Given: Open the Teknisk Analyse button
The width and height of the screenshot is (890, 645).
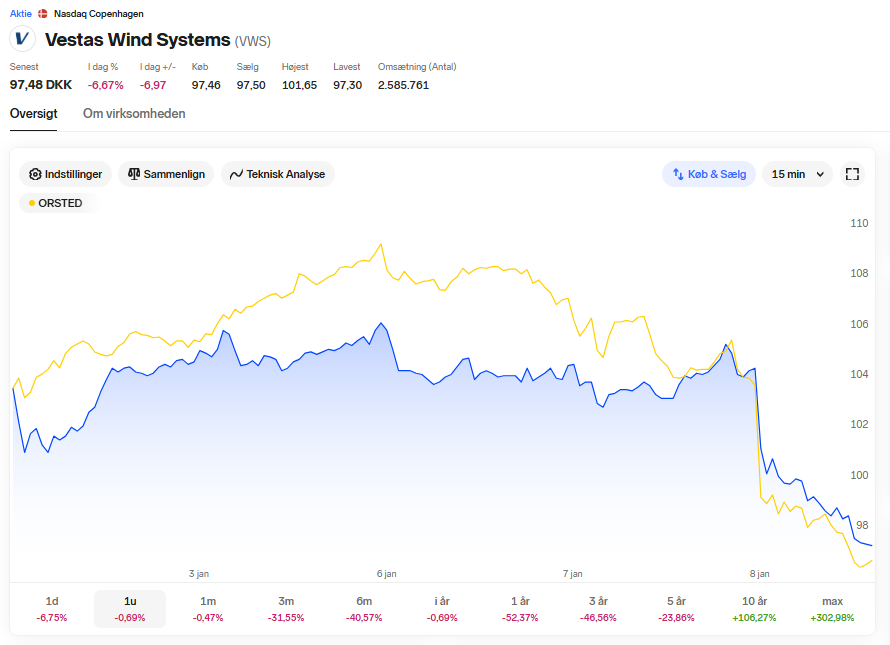Looking at the screenshot, I should 278,174.
